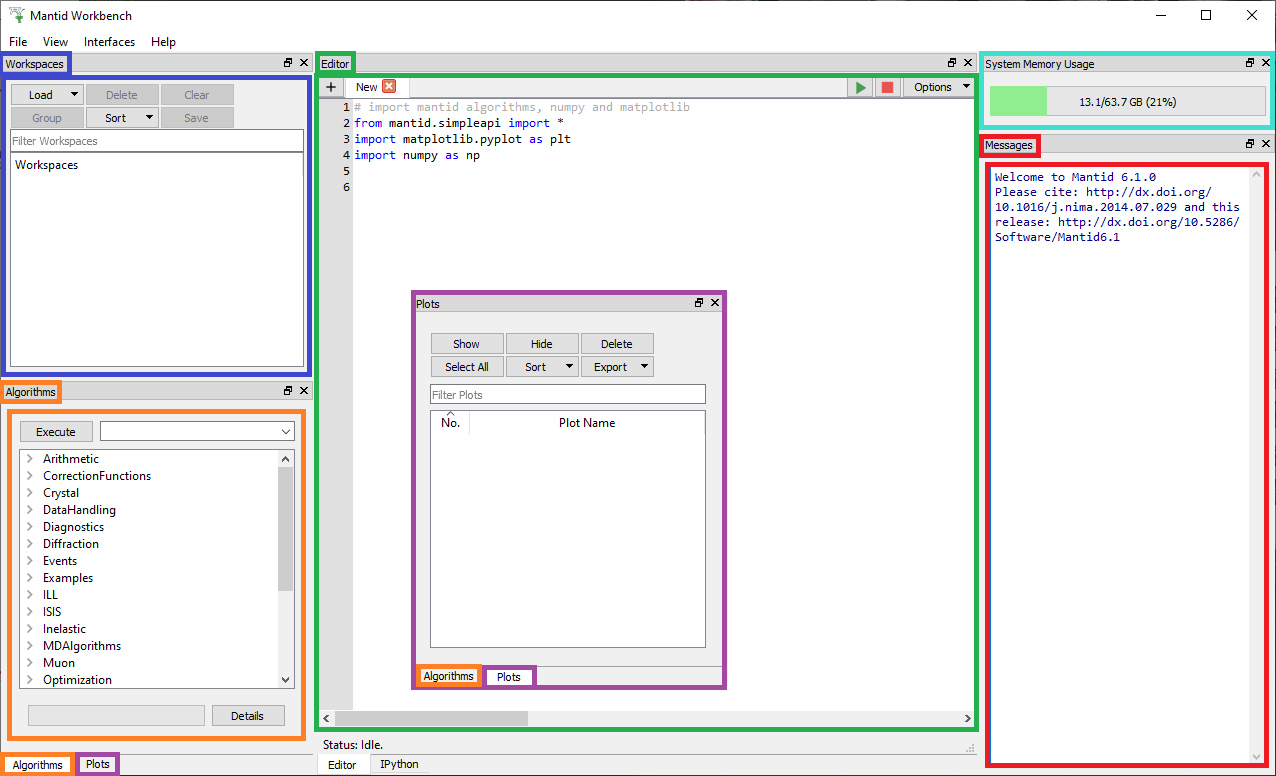This screenshot has width=1276, height=776.
Task: Open the Load dropdown in Workspaces
Action: coord(74,95)
